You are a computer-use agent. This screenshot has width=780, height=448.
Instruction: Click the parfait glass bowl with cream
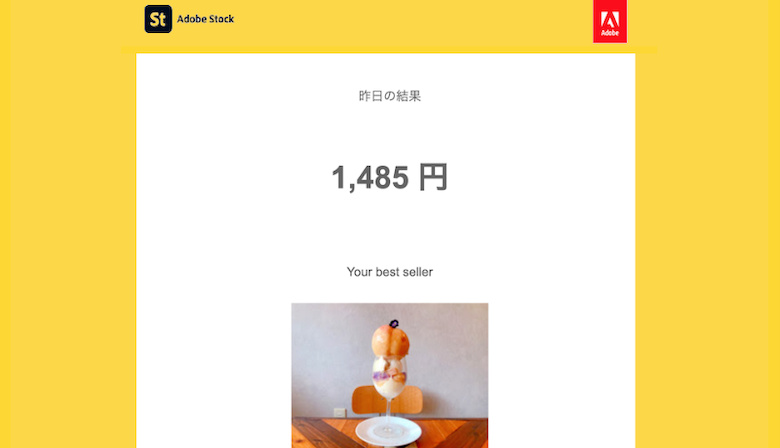pyautogui.click(x=390, y=377)
